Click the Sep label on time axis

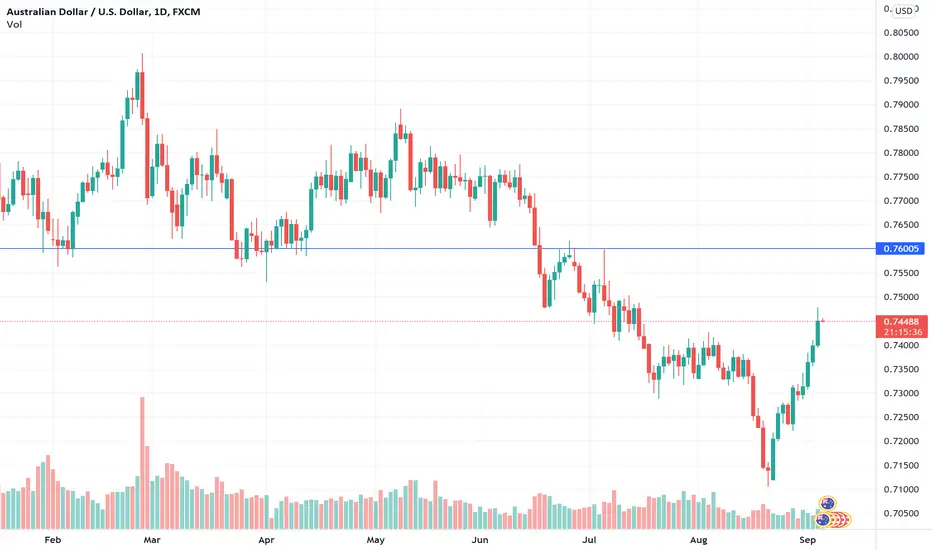pyautogui.click(x=807, y=540)
